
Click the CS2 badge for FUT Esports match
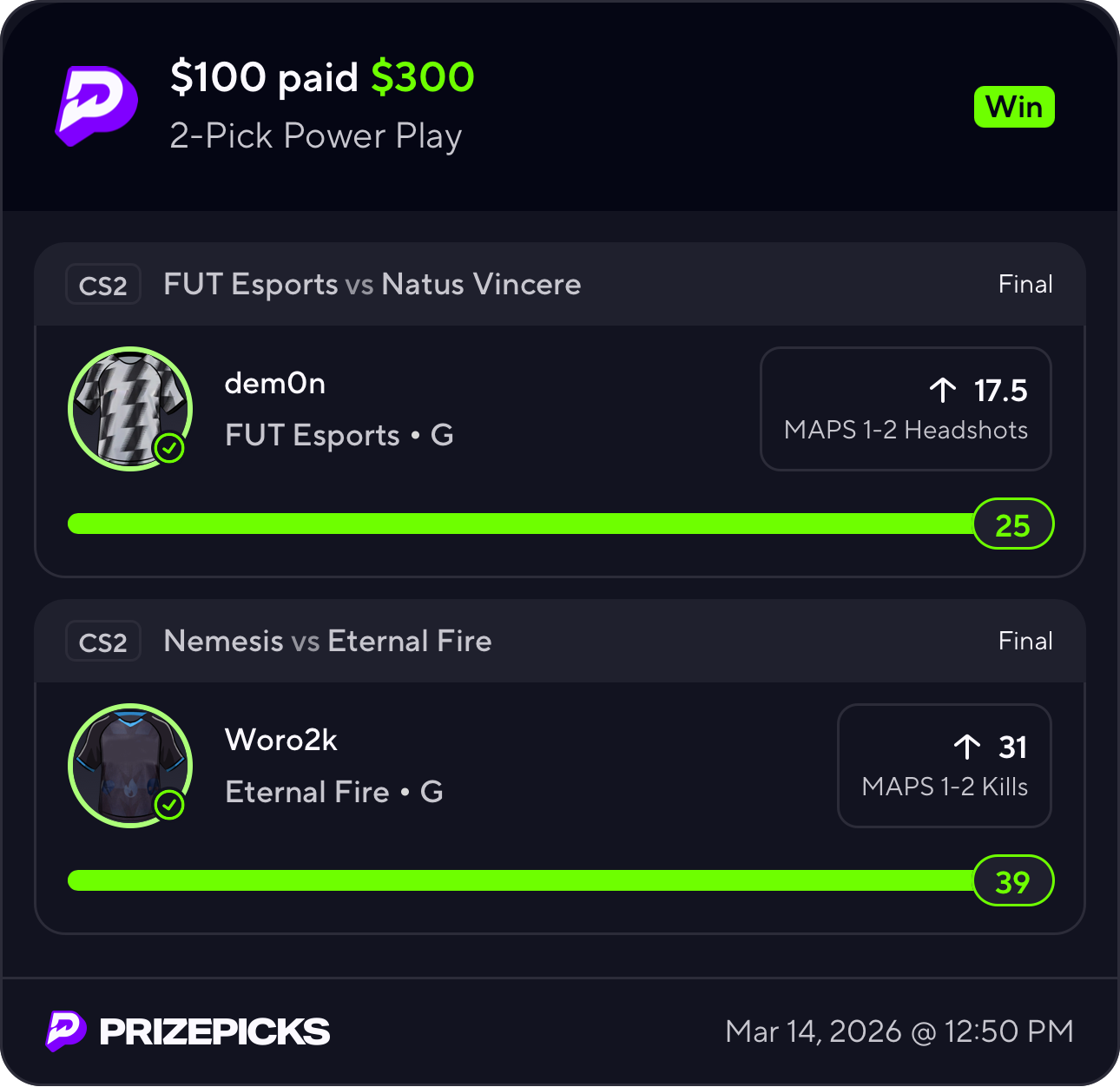point(103,285)
